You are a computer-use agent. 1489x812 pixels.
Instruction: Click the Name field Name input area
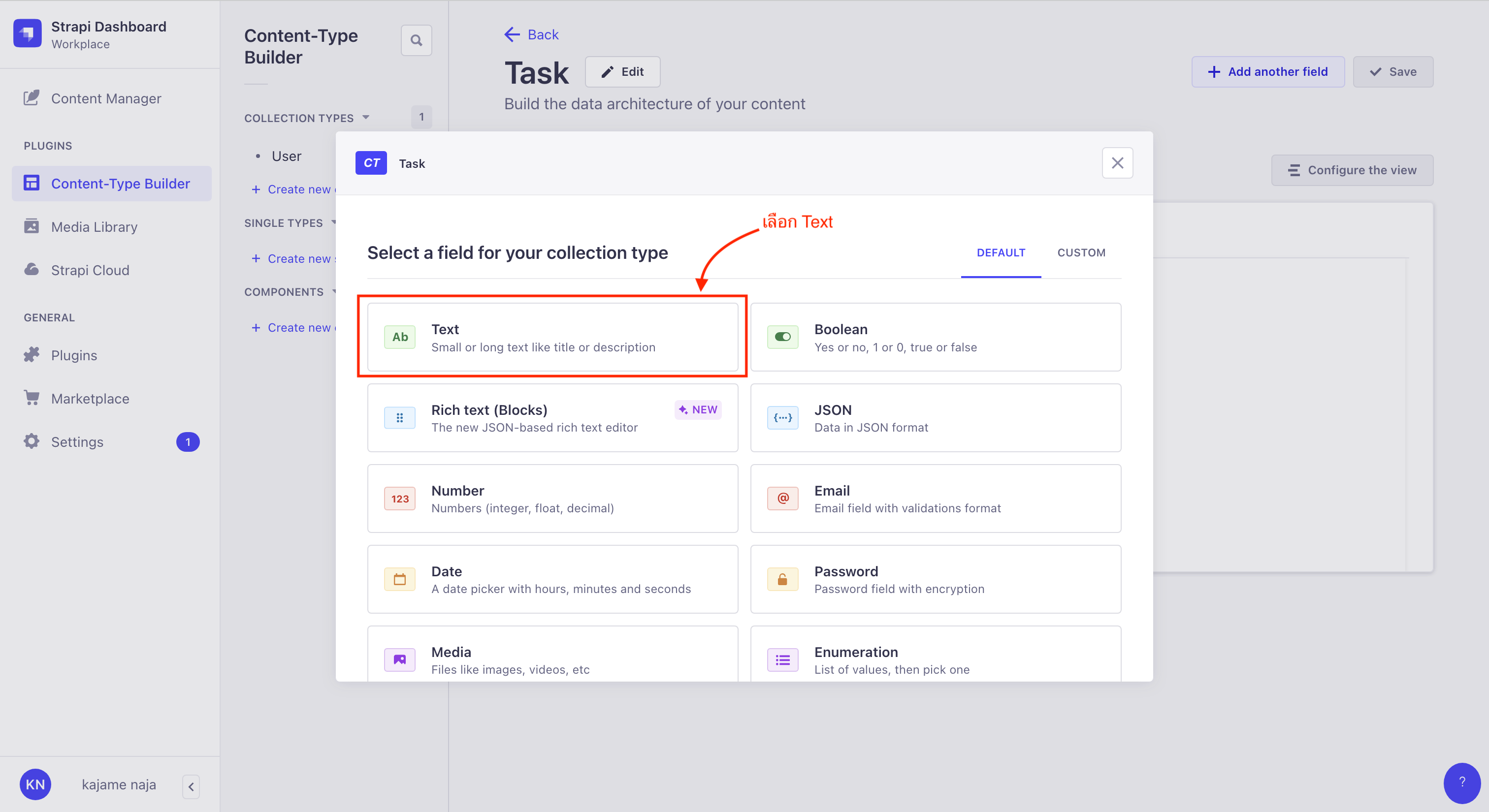553,336
